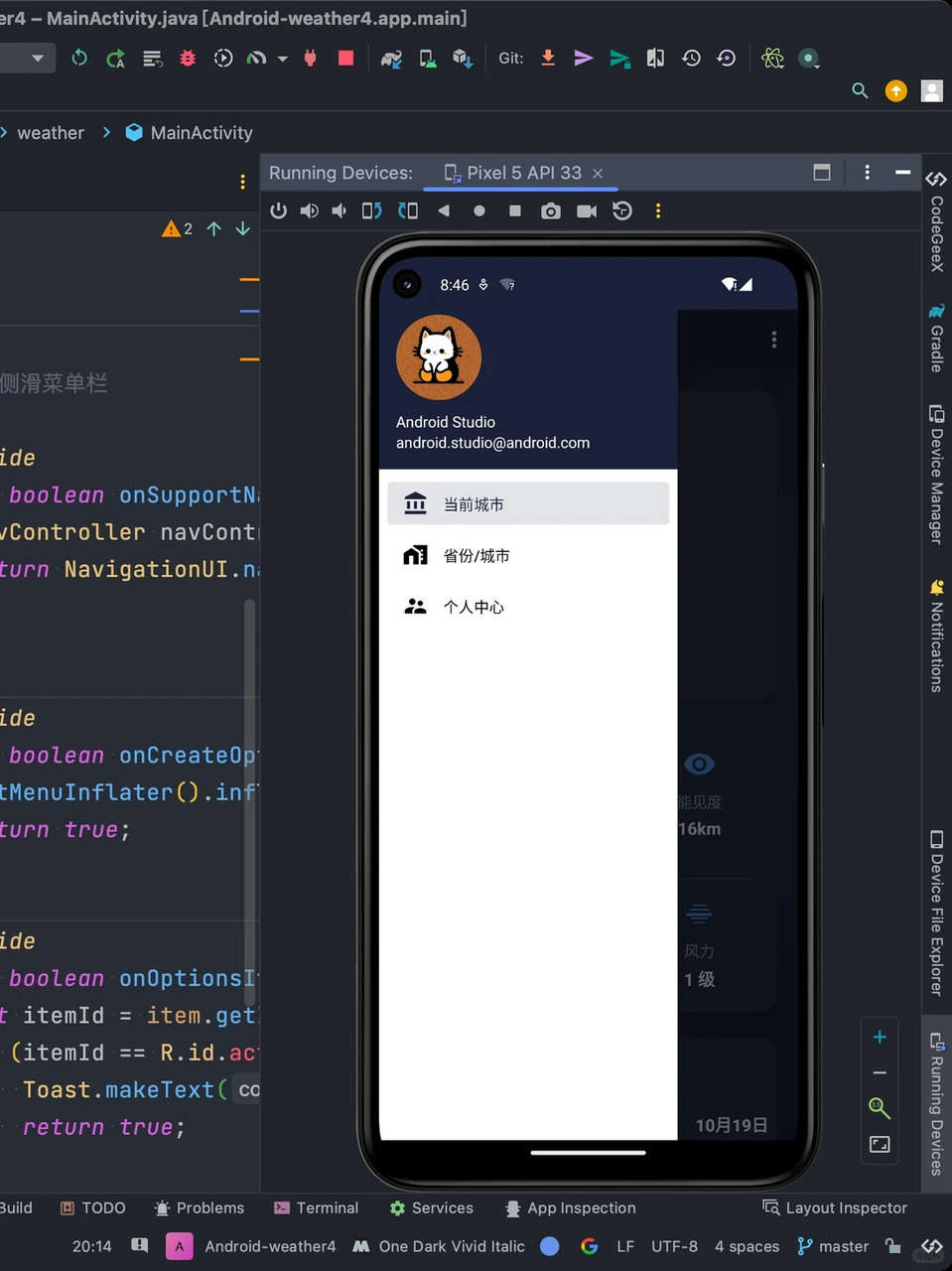Open Running Devices panel options menu
Image resolution: width=952 pixels, height=1271 pixels.
click(867, 172)
